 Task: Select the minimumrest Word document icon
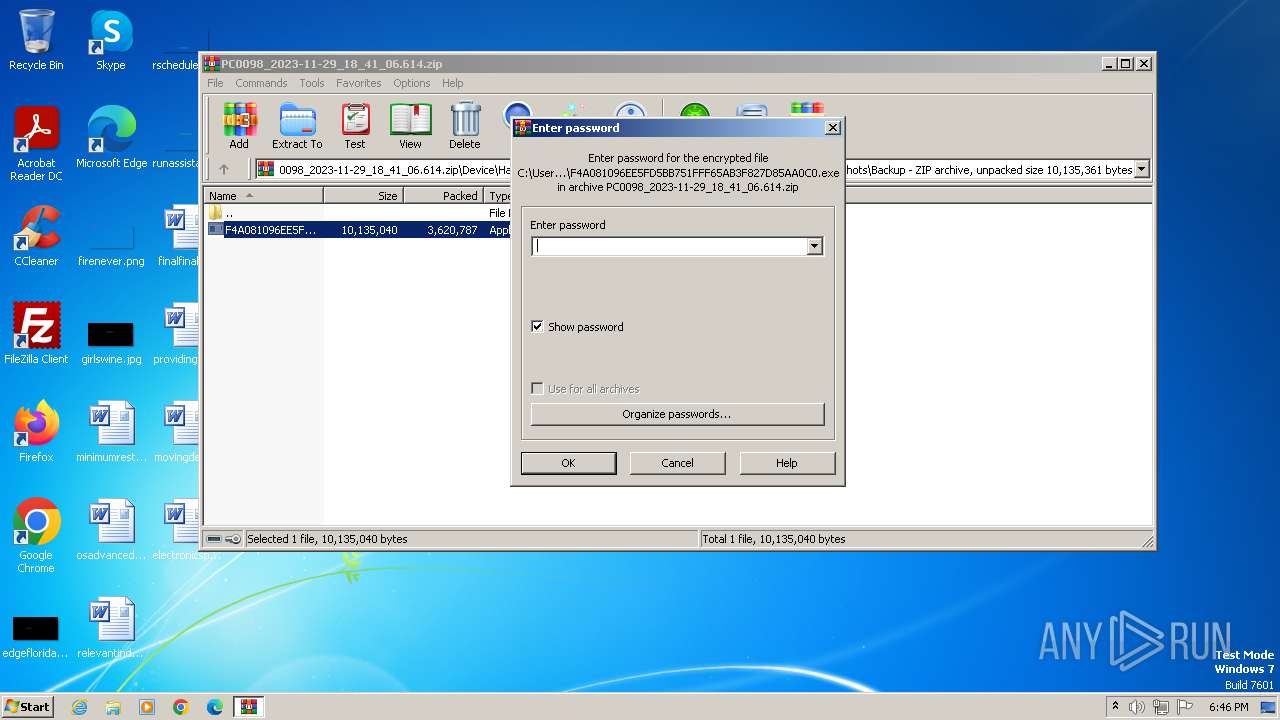coord(111,432)
